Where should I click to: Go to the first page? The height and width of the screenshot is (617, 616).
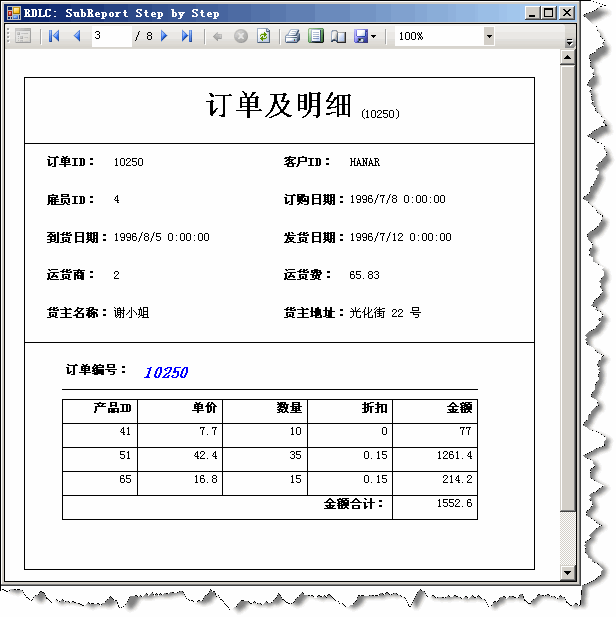pyautogui.click(x=54, y=36)
